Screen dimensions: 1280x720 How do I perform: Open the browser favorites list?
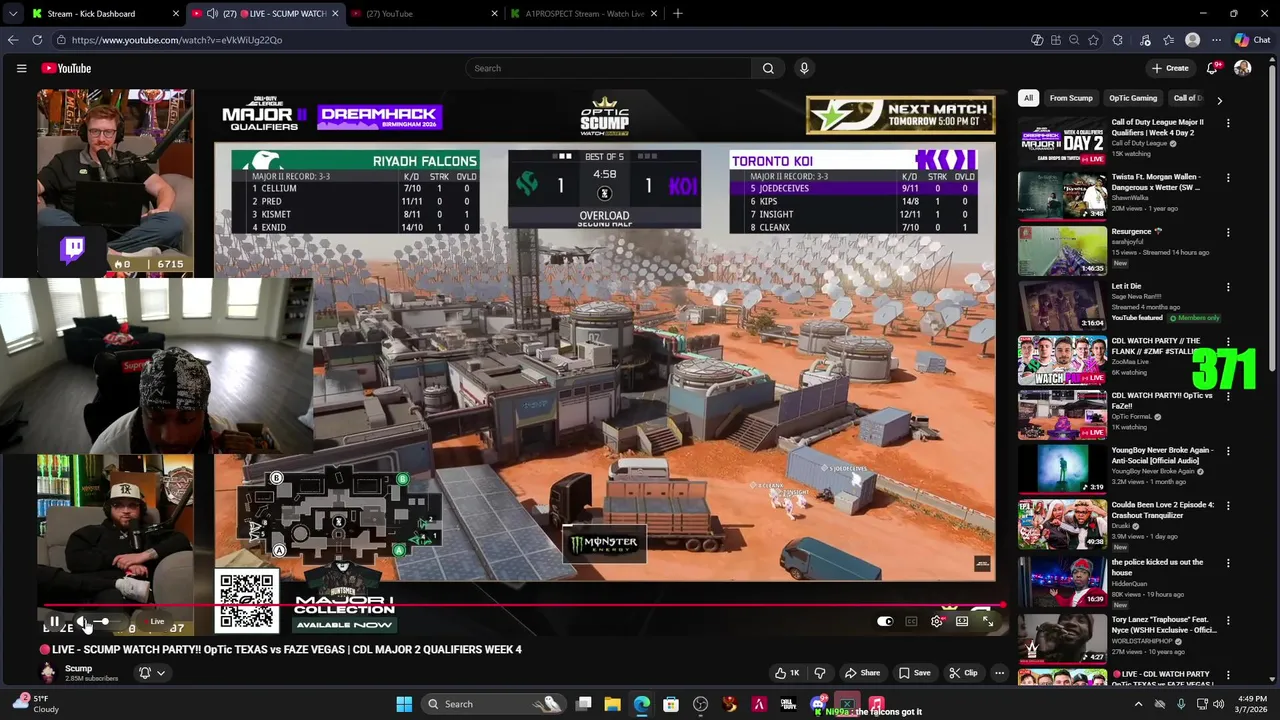coord(1168,40)
